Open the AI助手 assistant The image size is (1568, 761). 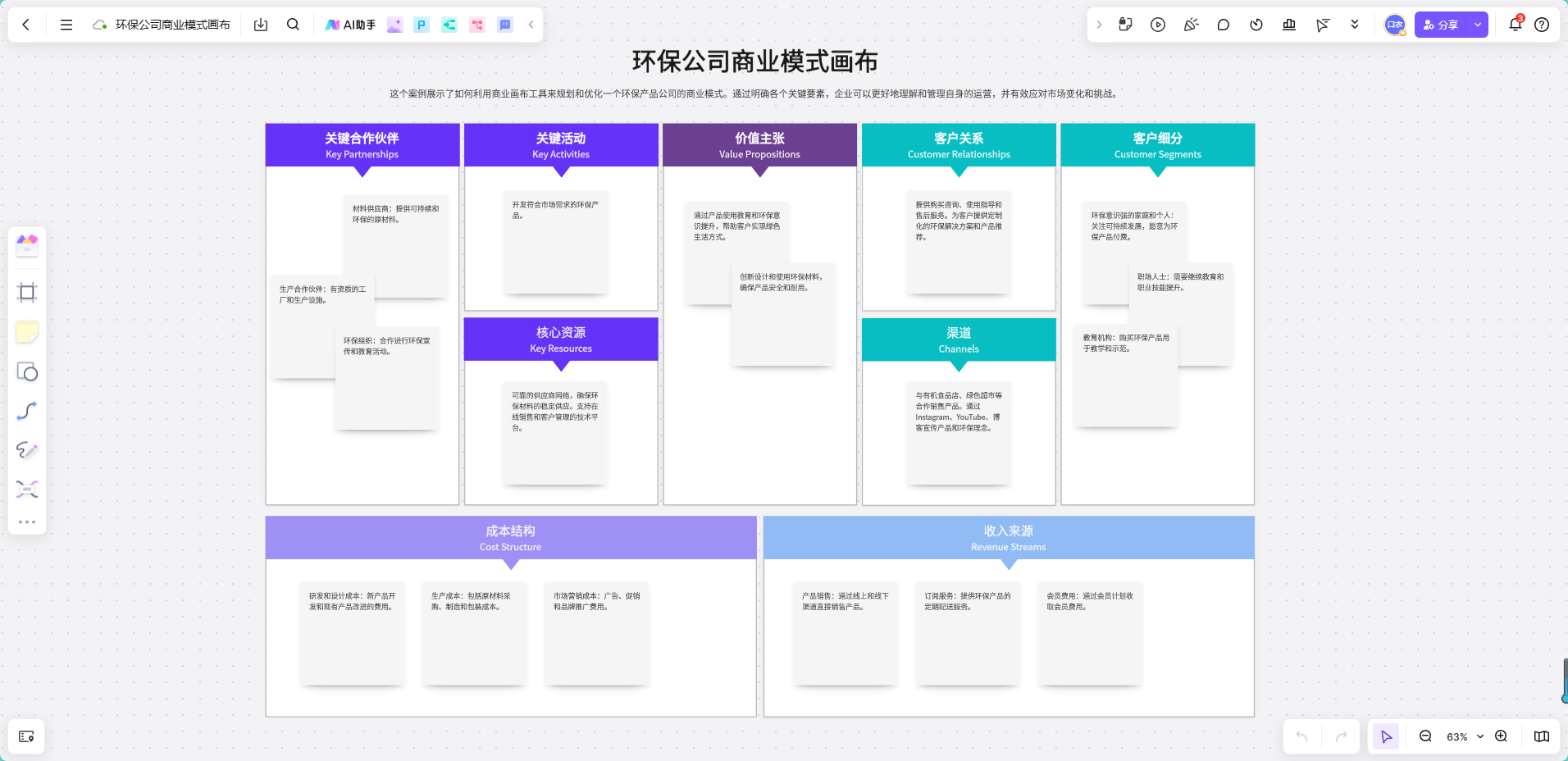[350, 25]
